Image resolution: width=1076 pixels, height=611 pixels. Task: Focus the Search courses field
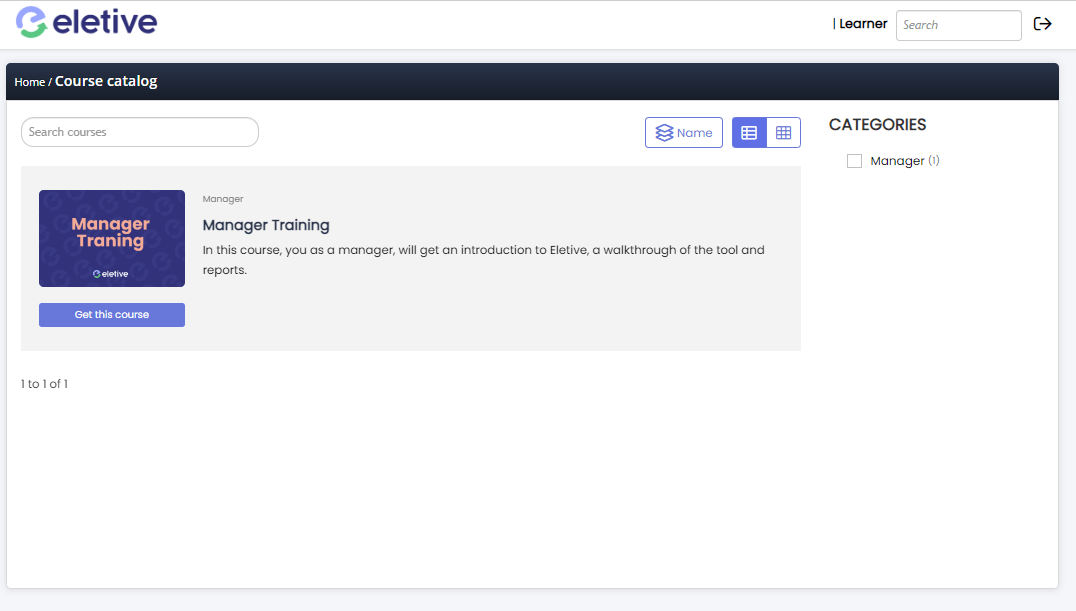click(140, 132)
